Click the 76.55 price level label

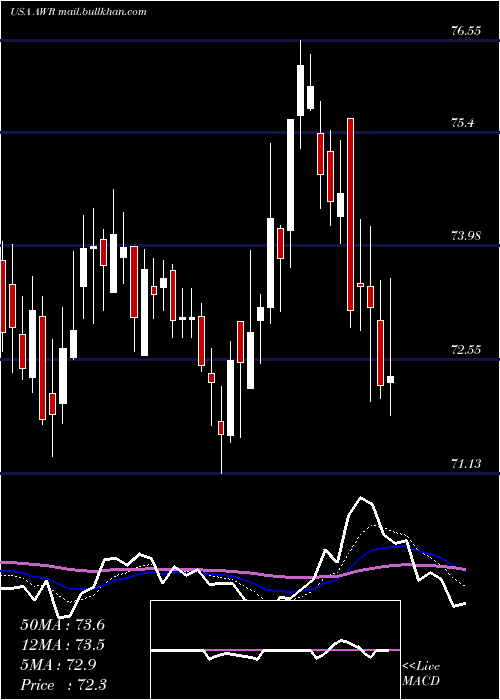click(466, 31)
